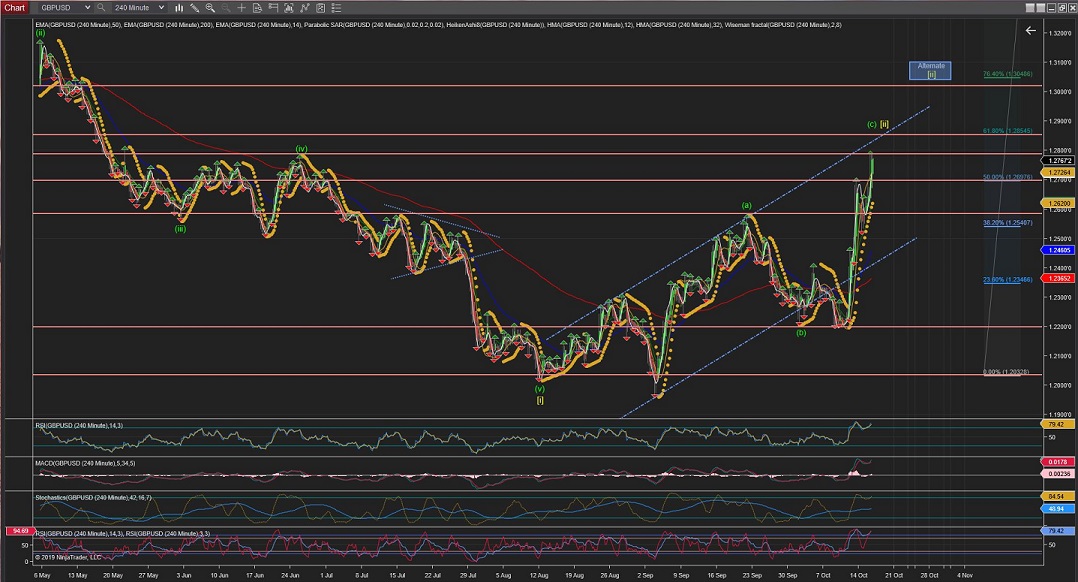Select the MACD(GBPUSD) 5,34,5 panel label
Screen dimensions: 1078x582
pyautogui.click(x=85, y=463)
